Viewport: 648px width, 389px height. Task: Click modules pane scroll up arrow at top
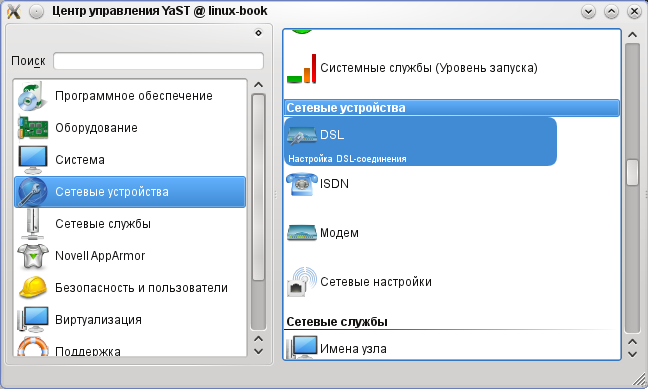point(632,35)
